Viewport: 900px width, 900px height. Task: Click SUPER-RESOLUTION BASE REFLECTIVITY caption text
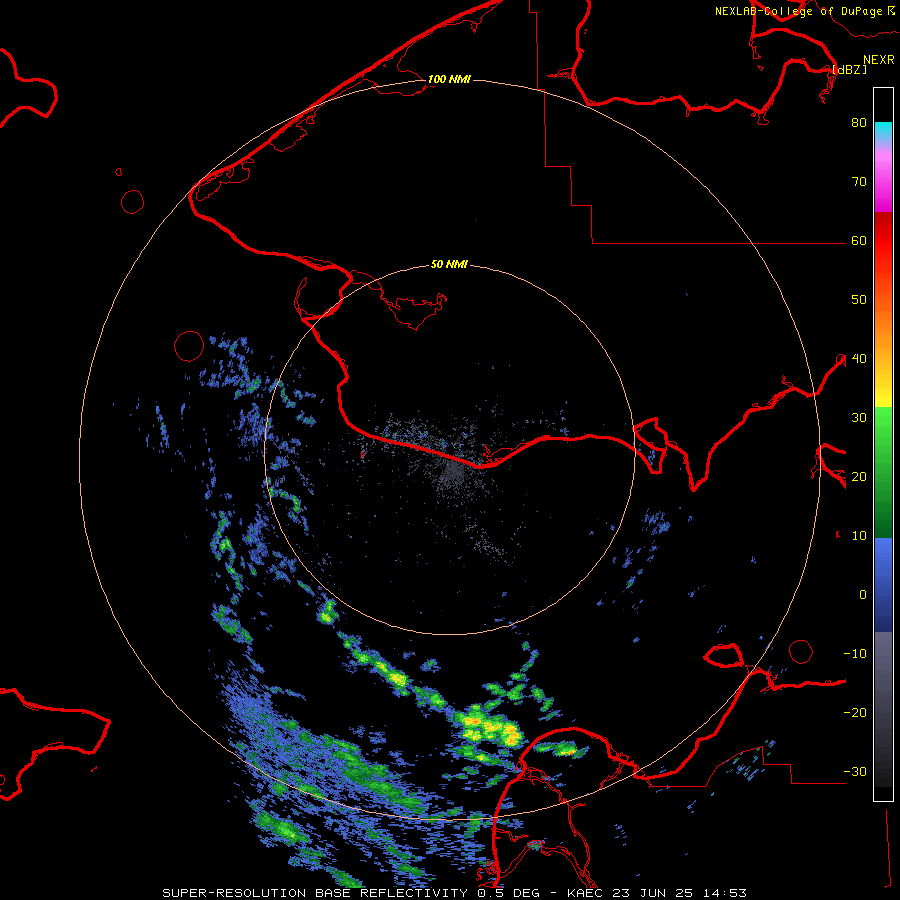coord(315,893)
